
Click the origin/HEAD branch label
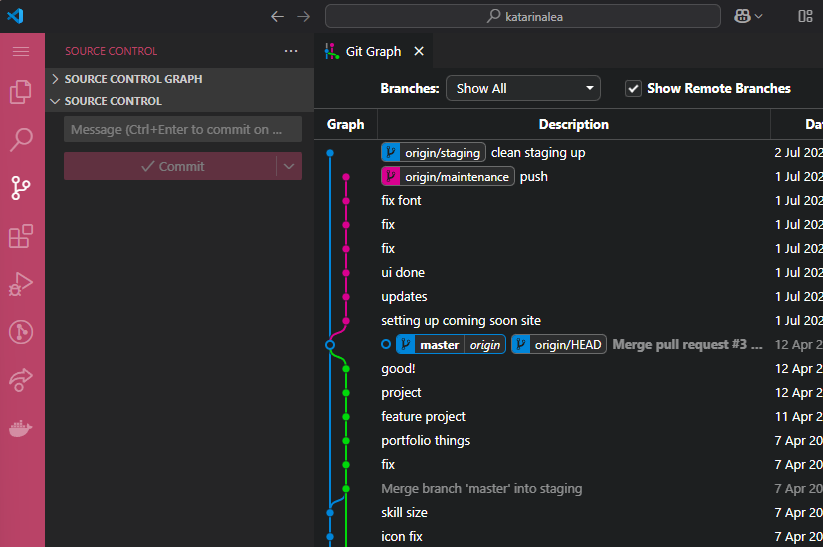(558, 345)
